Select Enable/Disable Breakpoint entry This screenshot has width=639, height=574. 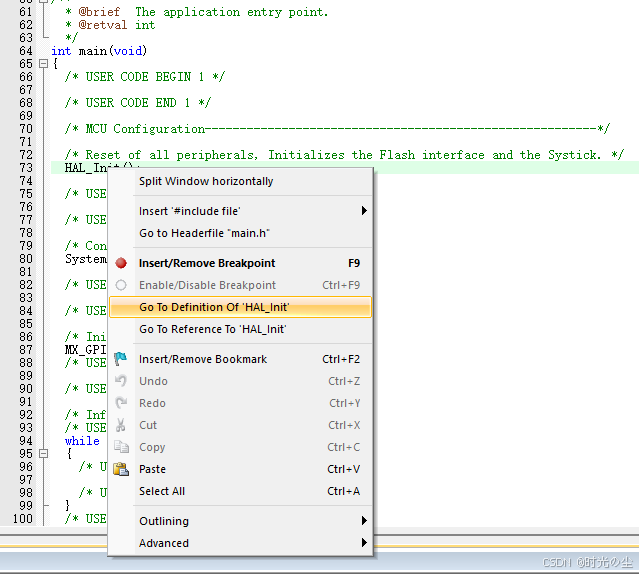click(x=240, y=285)
